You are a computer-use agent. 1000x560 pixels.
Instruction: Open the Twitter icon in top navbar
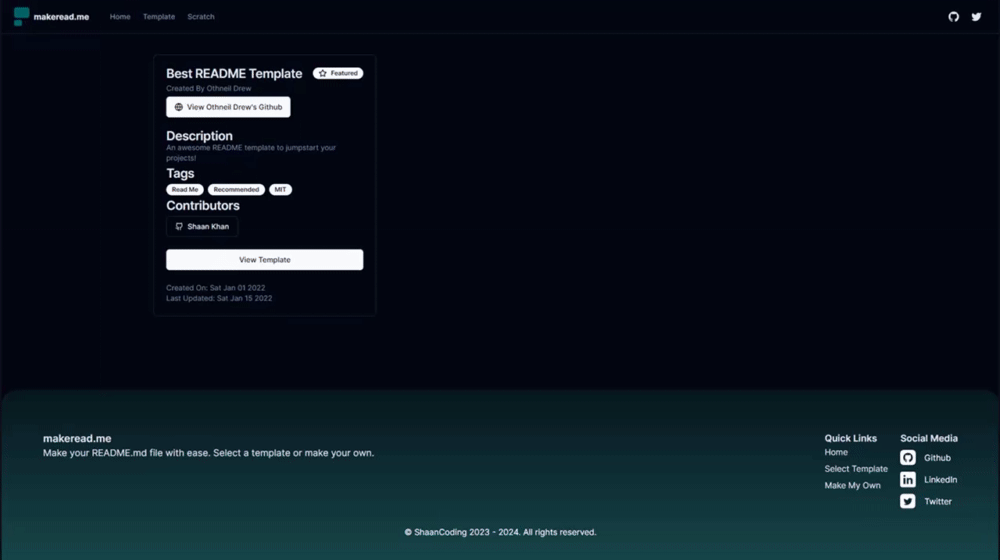(976, 17)
